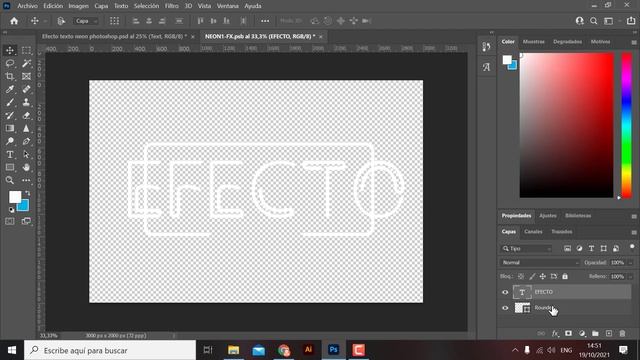Screen dimensions: 640x360
Task: Open the Capas panel options menu
Action: [x=634, y=232]
